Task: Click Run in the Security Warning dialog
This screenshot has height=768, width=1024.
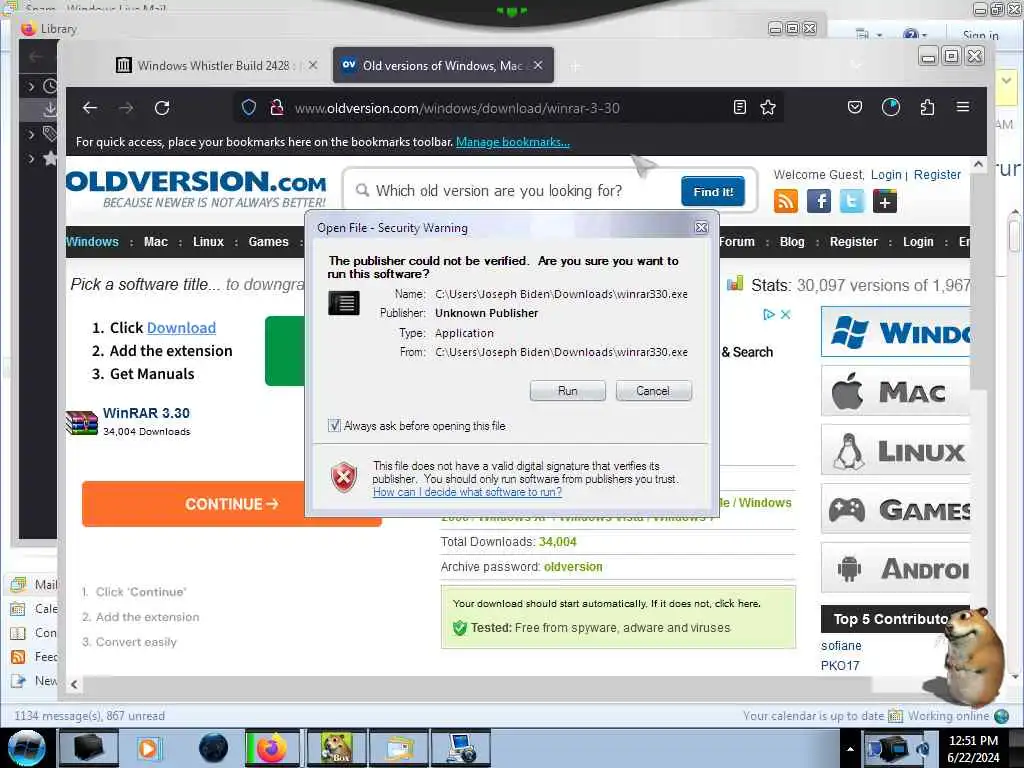Action: [568, 391]
